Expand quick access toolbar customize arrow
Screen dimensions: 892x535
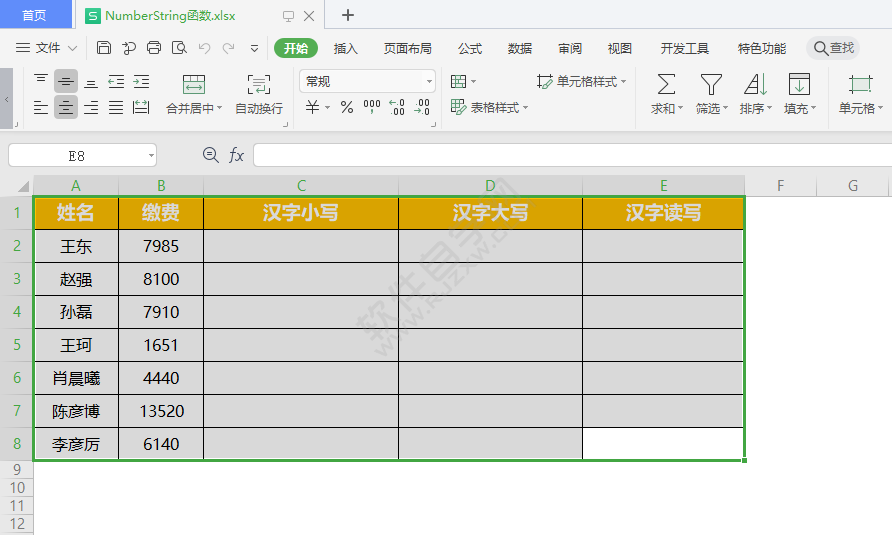(254, 48)
